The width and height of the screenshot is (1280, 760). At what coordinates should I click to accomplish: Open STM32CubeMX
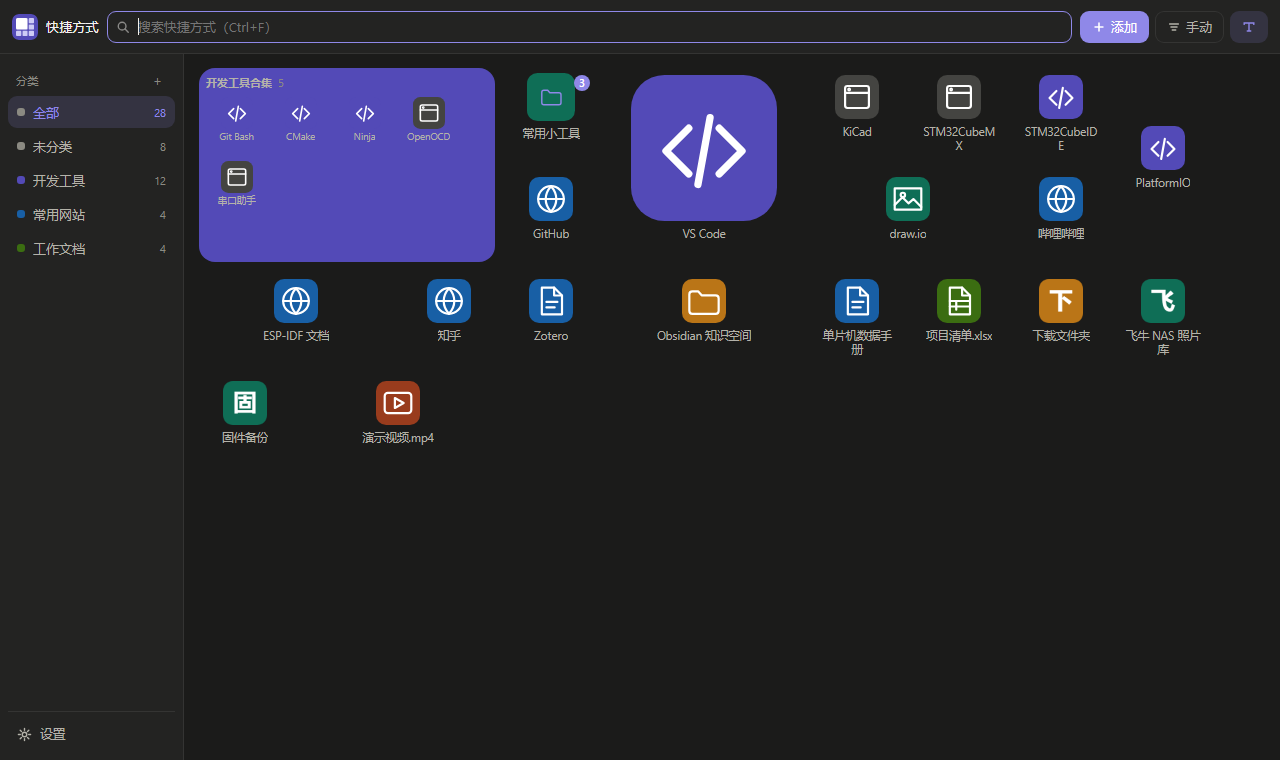(x=959, y=97)
